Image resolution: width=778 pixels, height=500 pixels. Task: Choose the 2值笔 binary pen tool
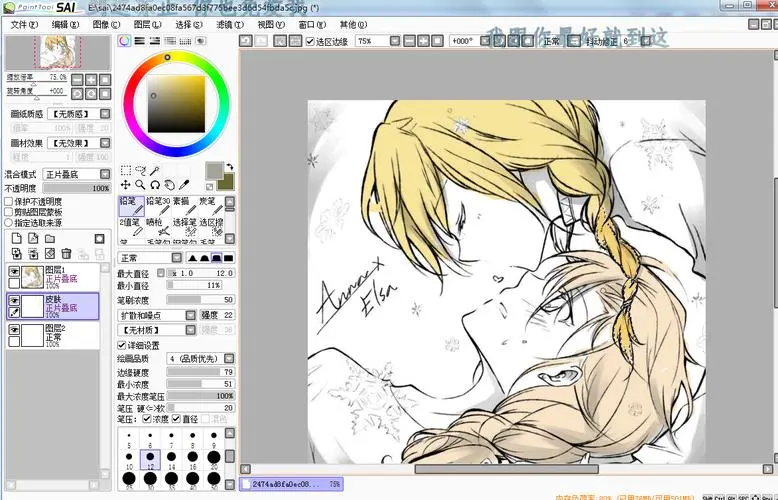[x=131, y=227]
